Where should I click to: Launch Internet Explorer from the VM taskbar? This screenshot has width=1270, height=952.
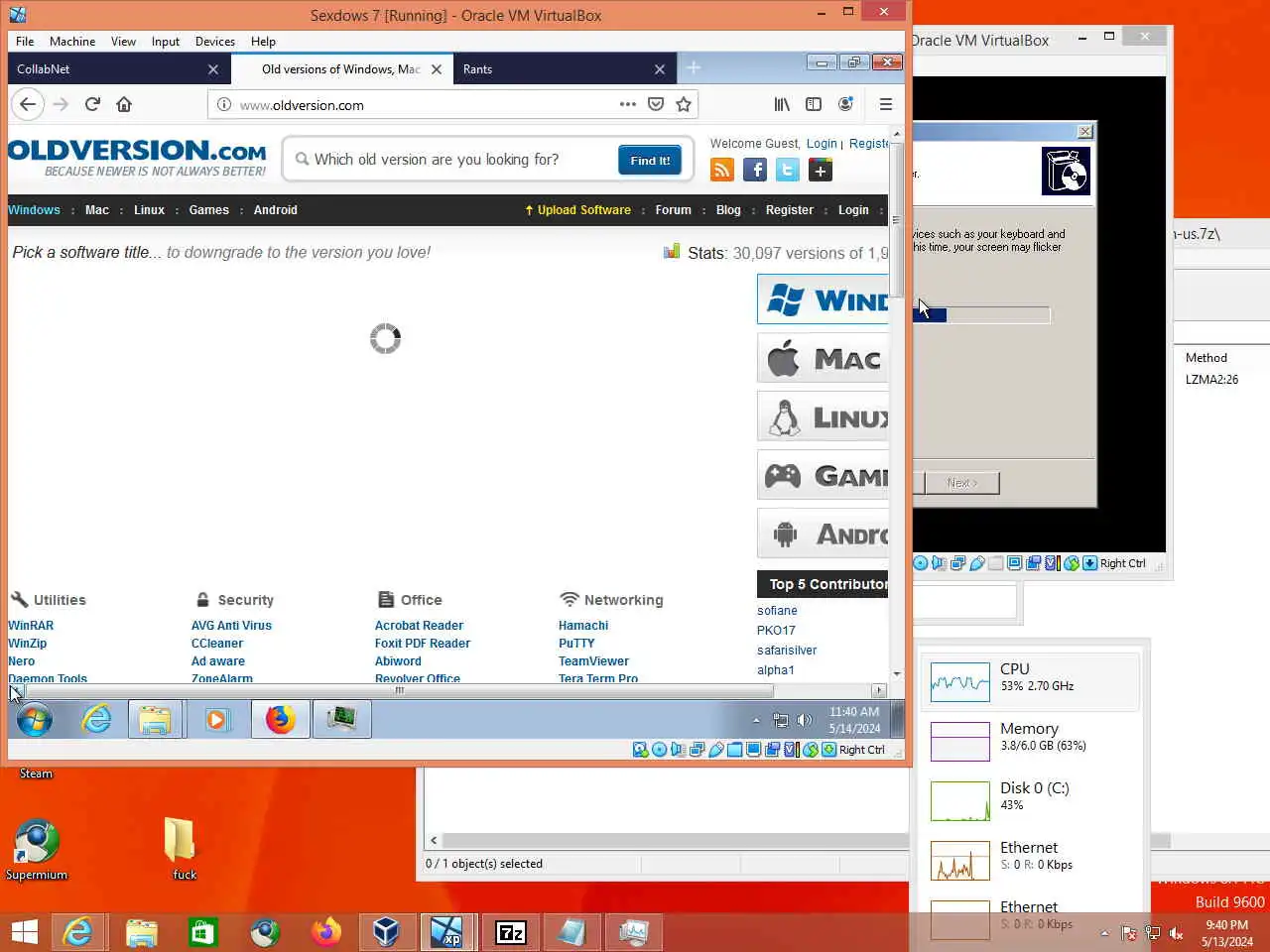tap(96, 719)
